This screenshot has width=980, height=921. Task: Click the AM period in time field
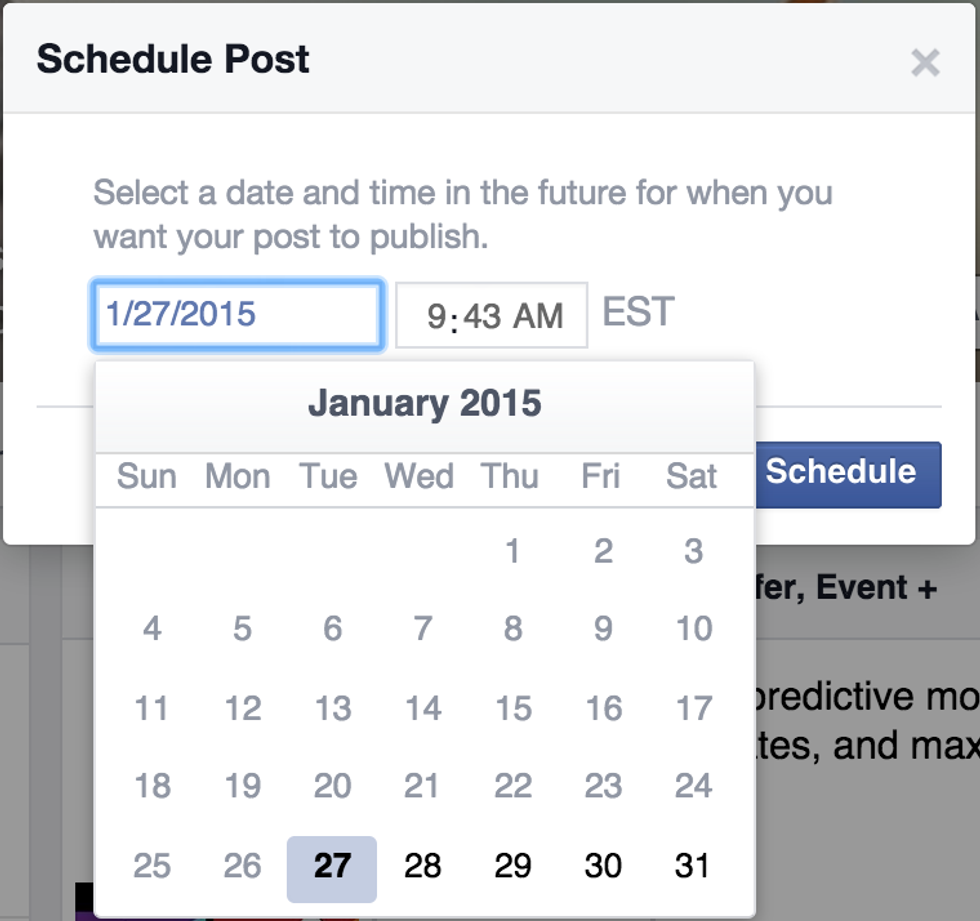click(538, 317)
